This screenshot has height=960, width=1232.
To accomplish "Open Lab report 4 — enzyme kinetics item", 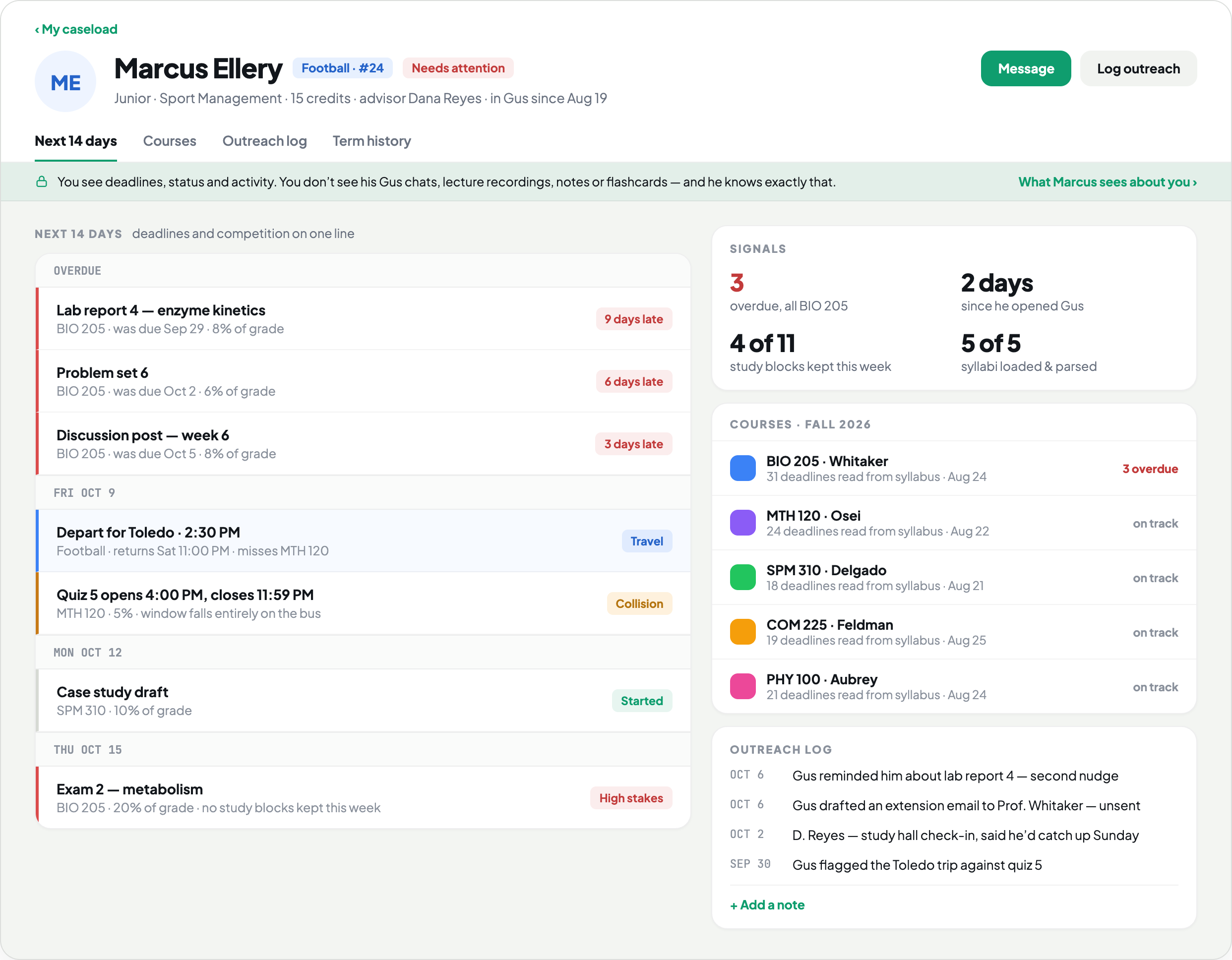I will pos(363,319).
